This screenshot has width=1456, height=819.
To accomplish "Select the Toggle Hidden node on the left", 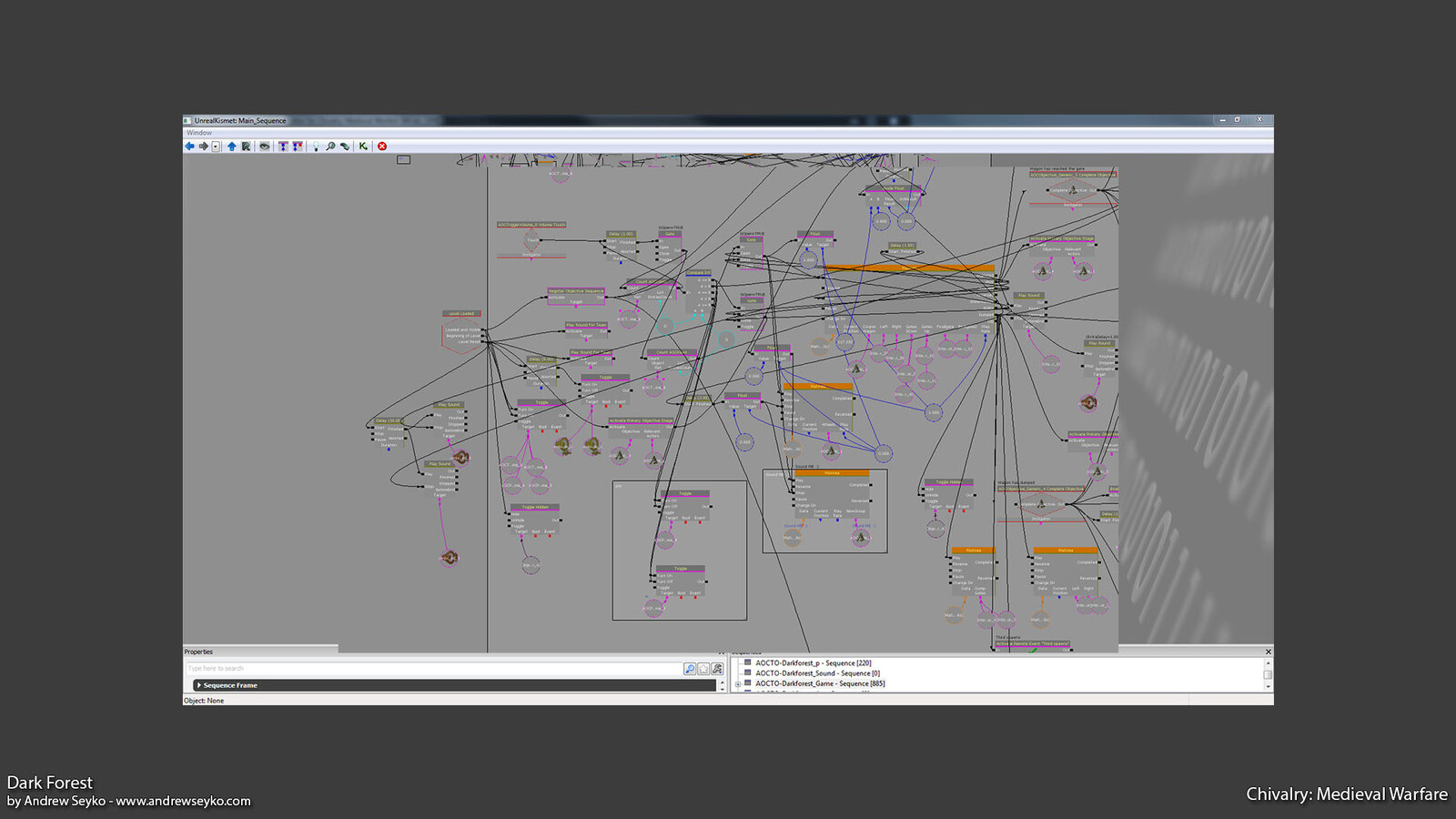I will tap(535, 519).
